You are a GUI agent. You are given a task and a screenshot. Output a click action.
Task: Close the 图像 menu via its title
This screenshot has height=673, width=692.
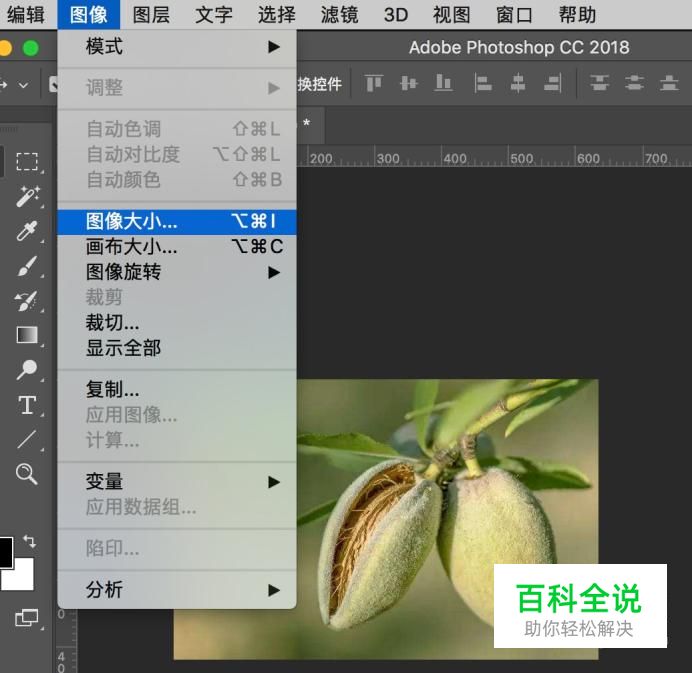(x=88, y=15)
